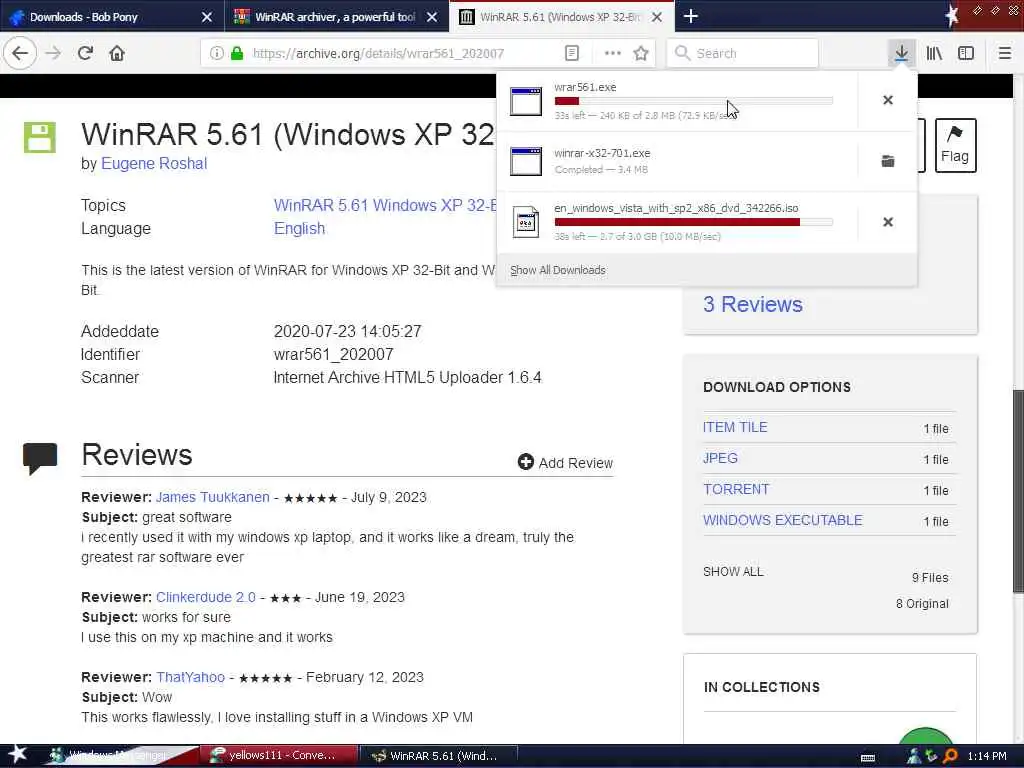Screen dimensions: 1024x768
Task: Open ITEM TILE download option
Action: point(735,427)
